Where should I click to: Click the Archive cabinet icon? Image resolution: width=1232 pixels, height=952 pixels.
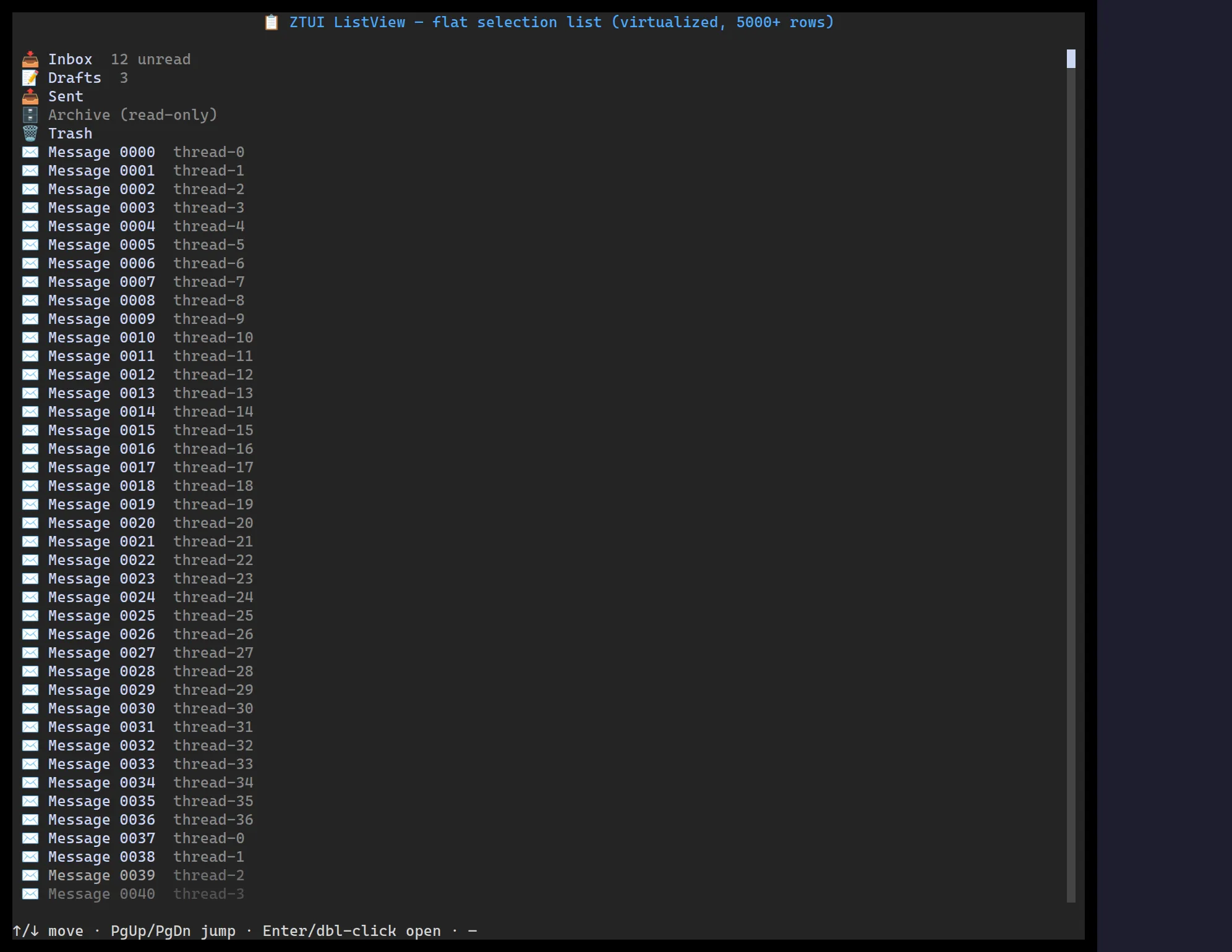click(x=30, y=115)
